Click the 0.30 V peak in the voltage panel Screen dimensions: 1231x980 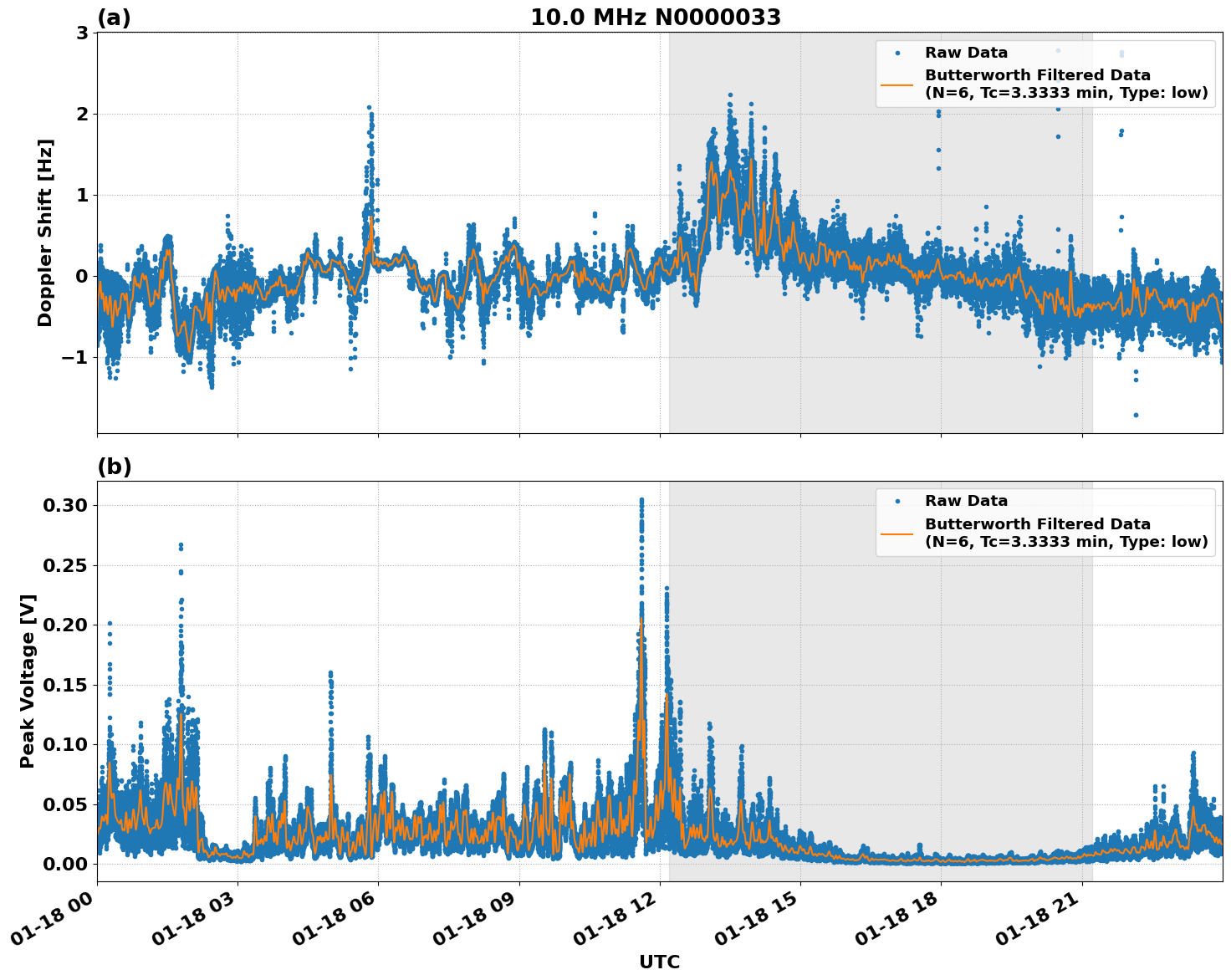click(640, 500)
